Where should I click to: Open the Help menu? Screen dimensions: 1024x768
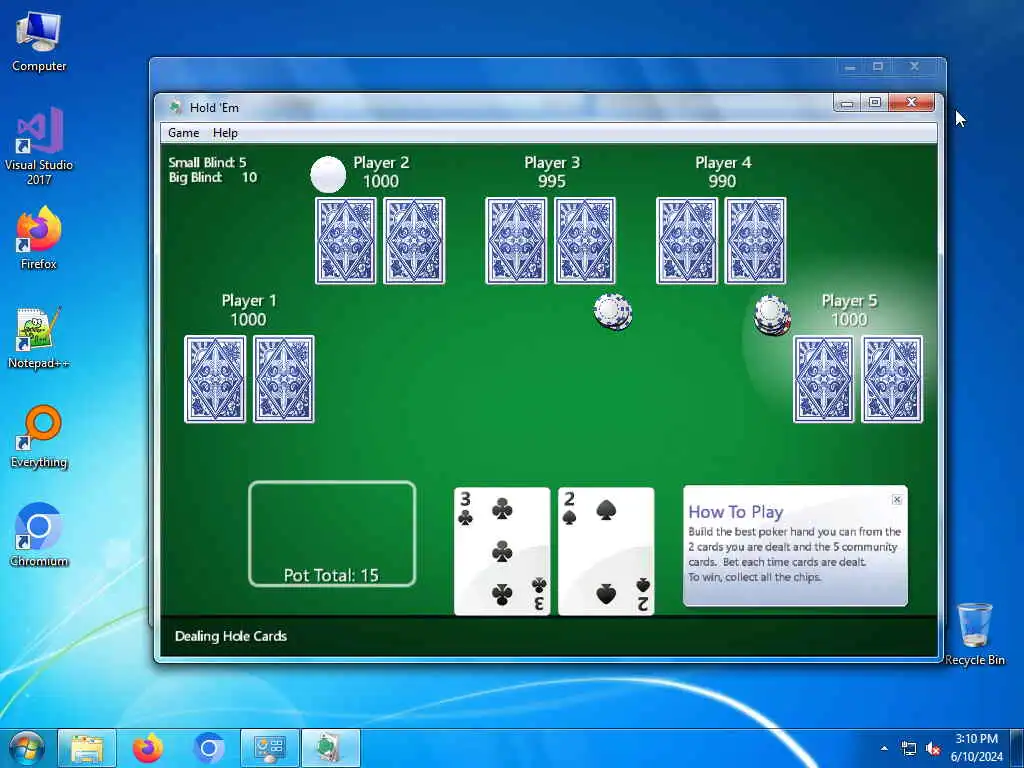(225, 133)
